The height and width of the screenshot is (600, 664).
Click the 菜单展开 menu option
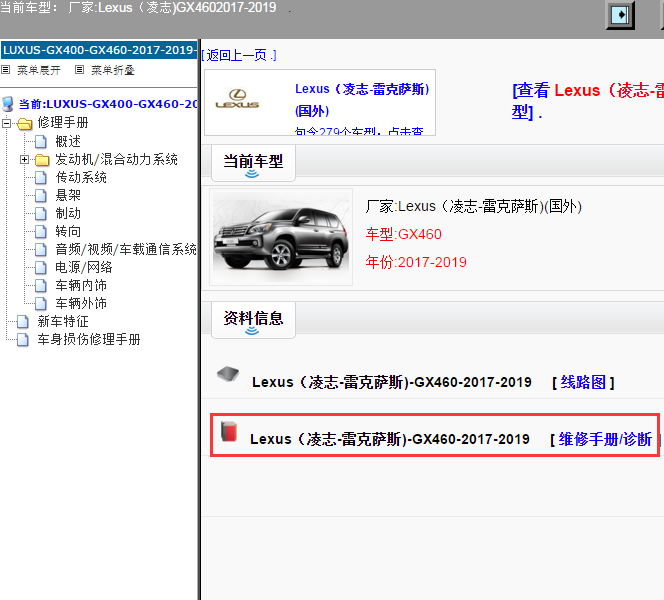tap(39, 70)
